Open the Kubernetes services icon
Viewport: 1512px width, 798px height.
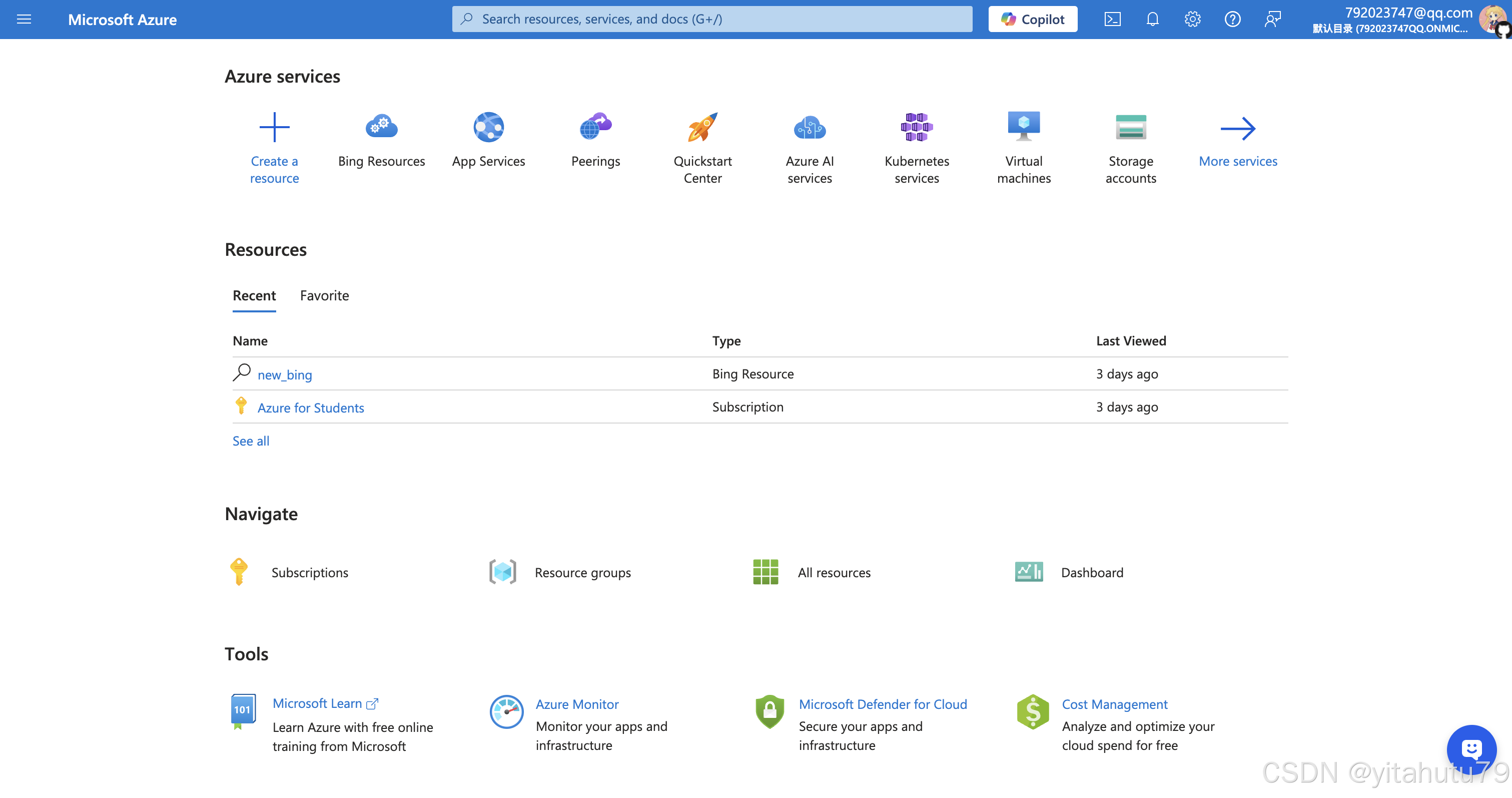(916, 127)
